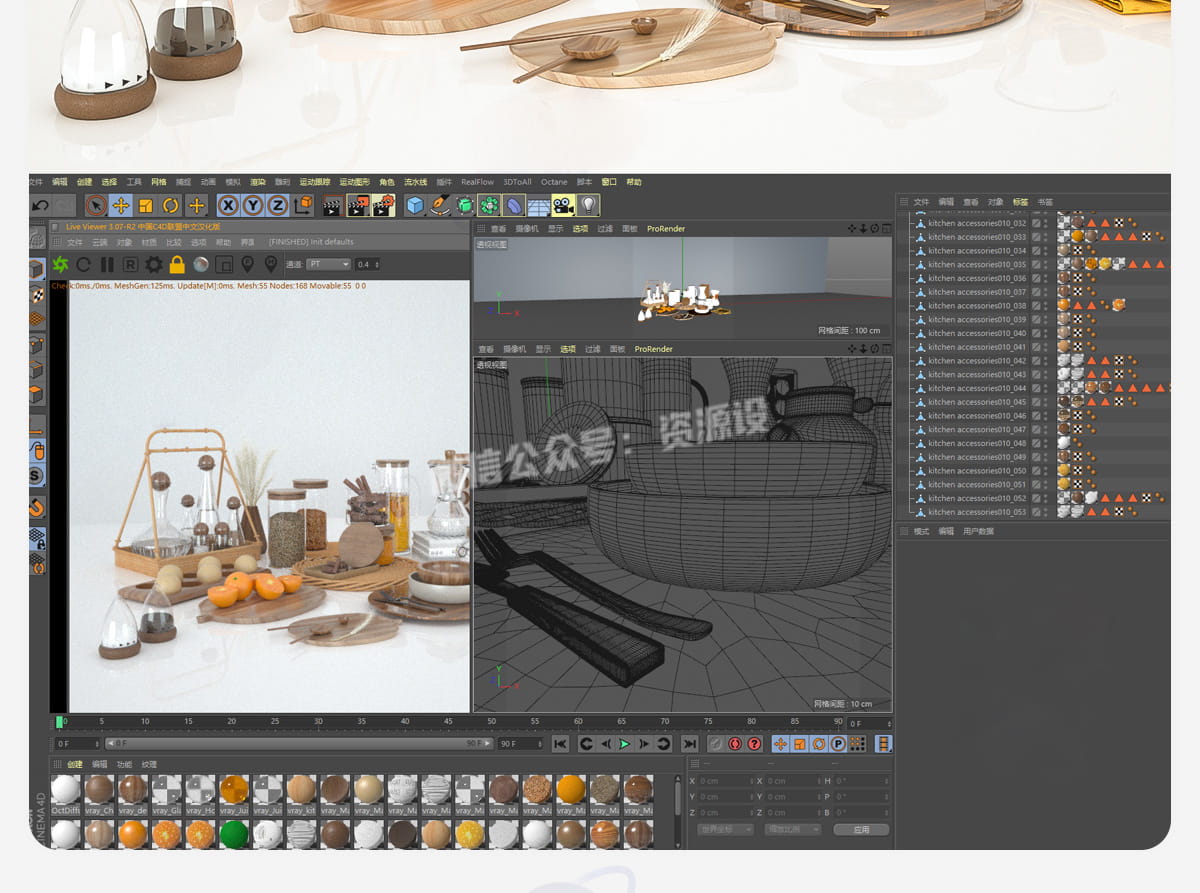Click the end frame 90 F stepper field
1200x893 pixels.
(x=520, y=744)
